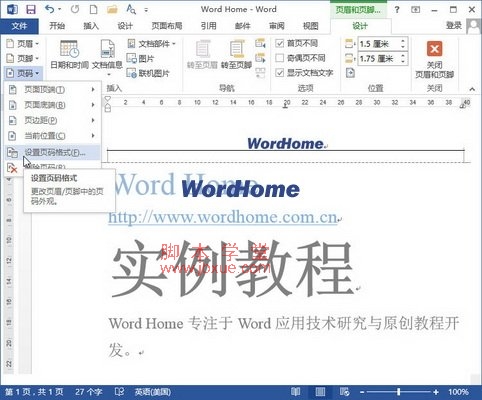
Task: Toggle Different First Page (首页不同) checkbox
Action: pos(280,43)
